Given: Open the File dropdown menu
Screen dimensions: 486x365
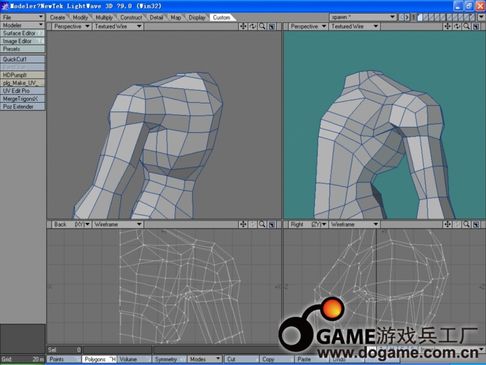Looking at the screenshot, I should click(22, 17).
